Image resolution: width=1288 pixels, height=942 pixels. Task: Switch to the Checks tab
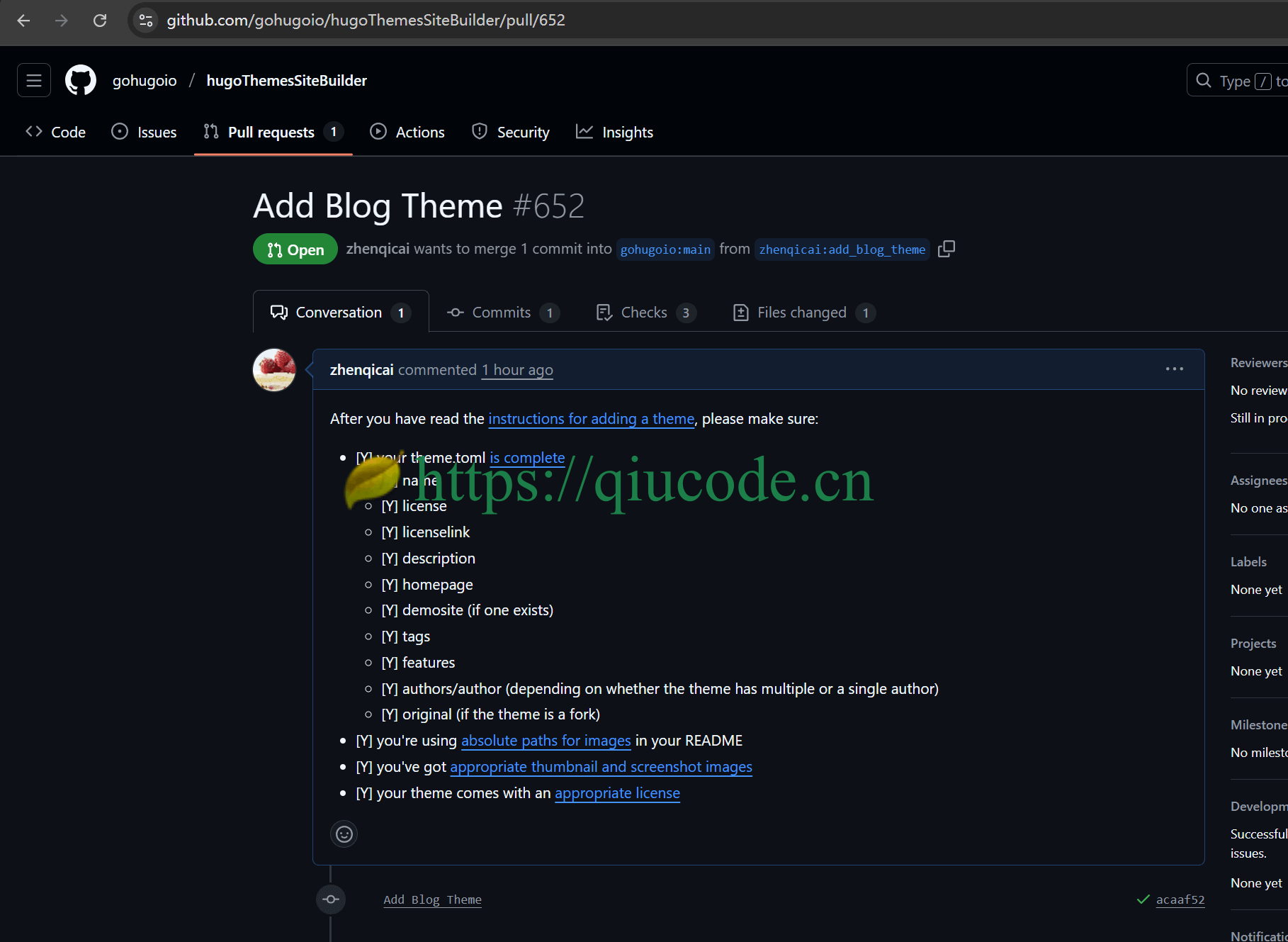point(644,313)
